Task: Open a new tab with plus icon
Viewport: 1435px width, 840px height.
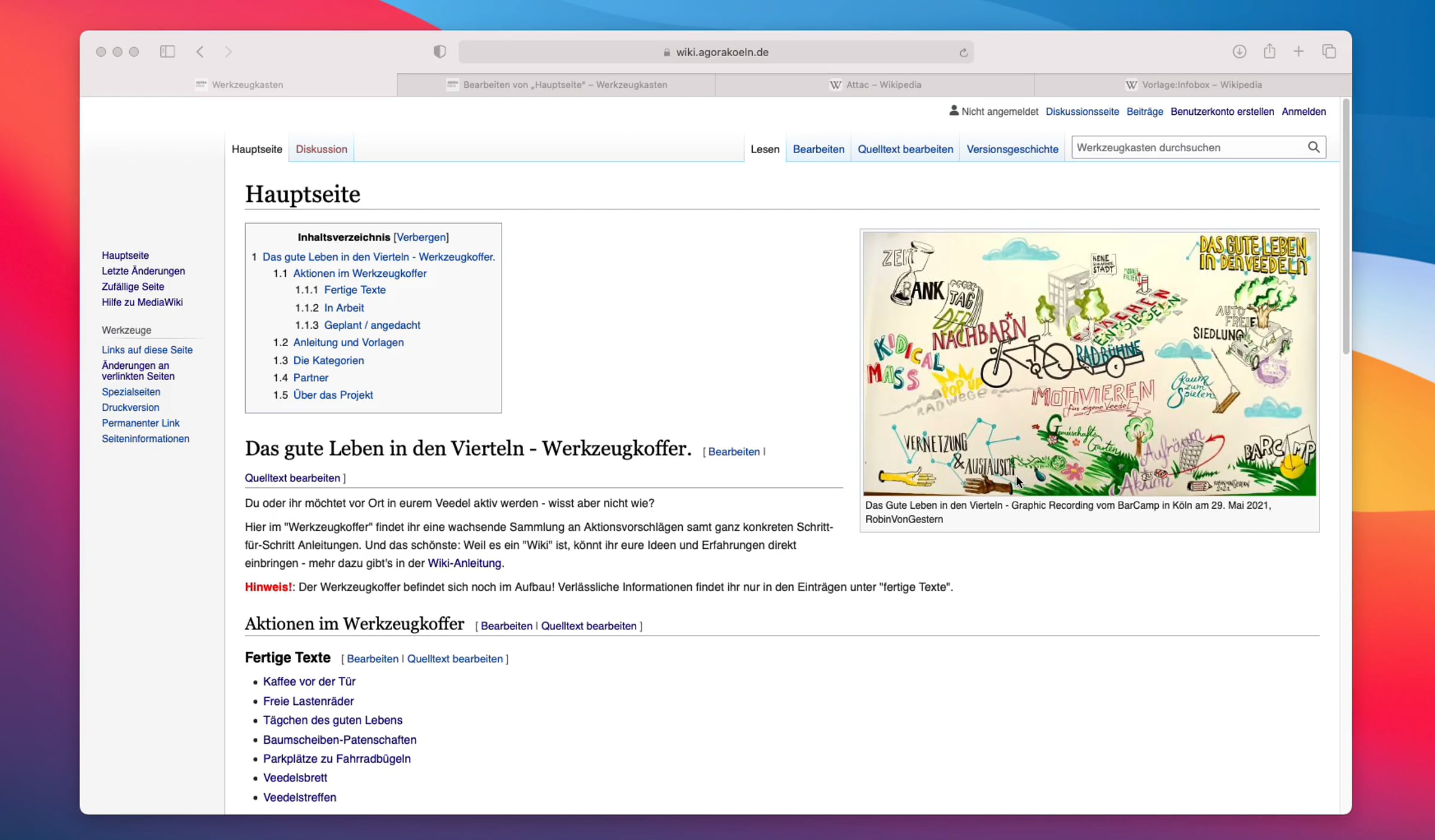Action: (x=1299, y=51)
